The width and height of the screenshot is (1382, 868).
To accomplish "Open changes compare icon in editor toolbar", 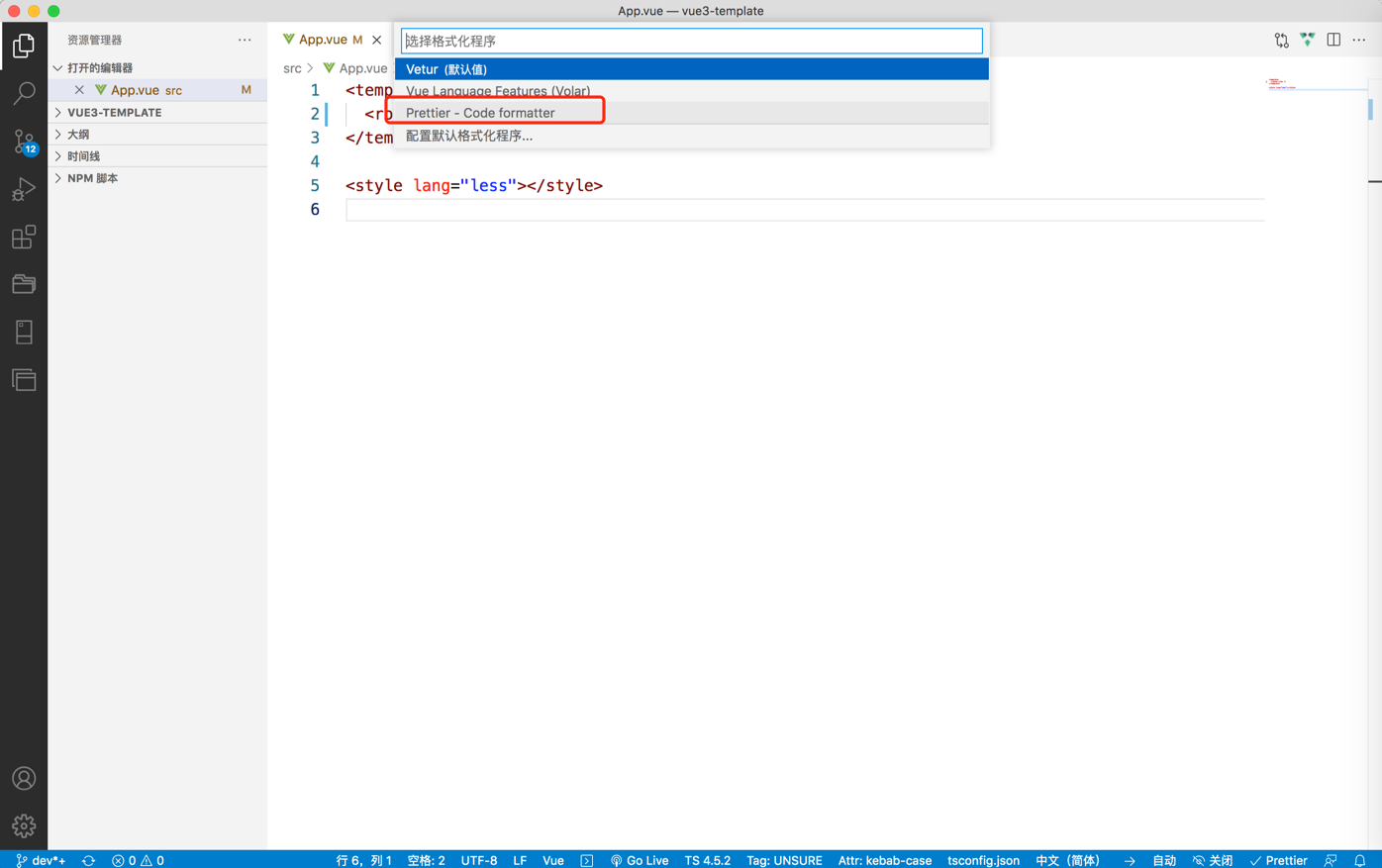I will click(x=1282, y=41).
